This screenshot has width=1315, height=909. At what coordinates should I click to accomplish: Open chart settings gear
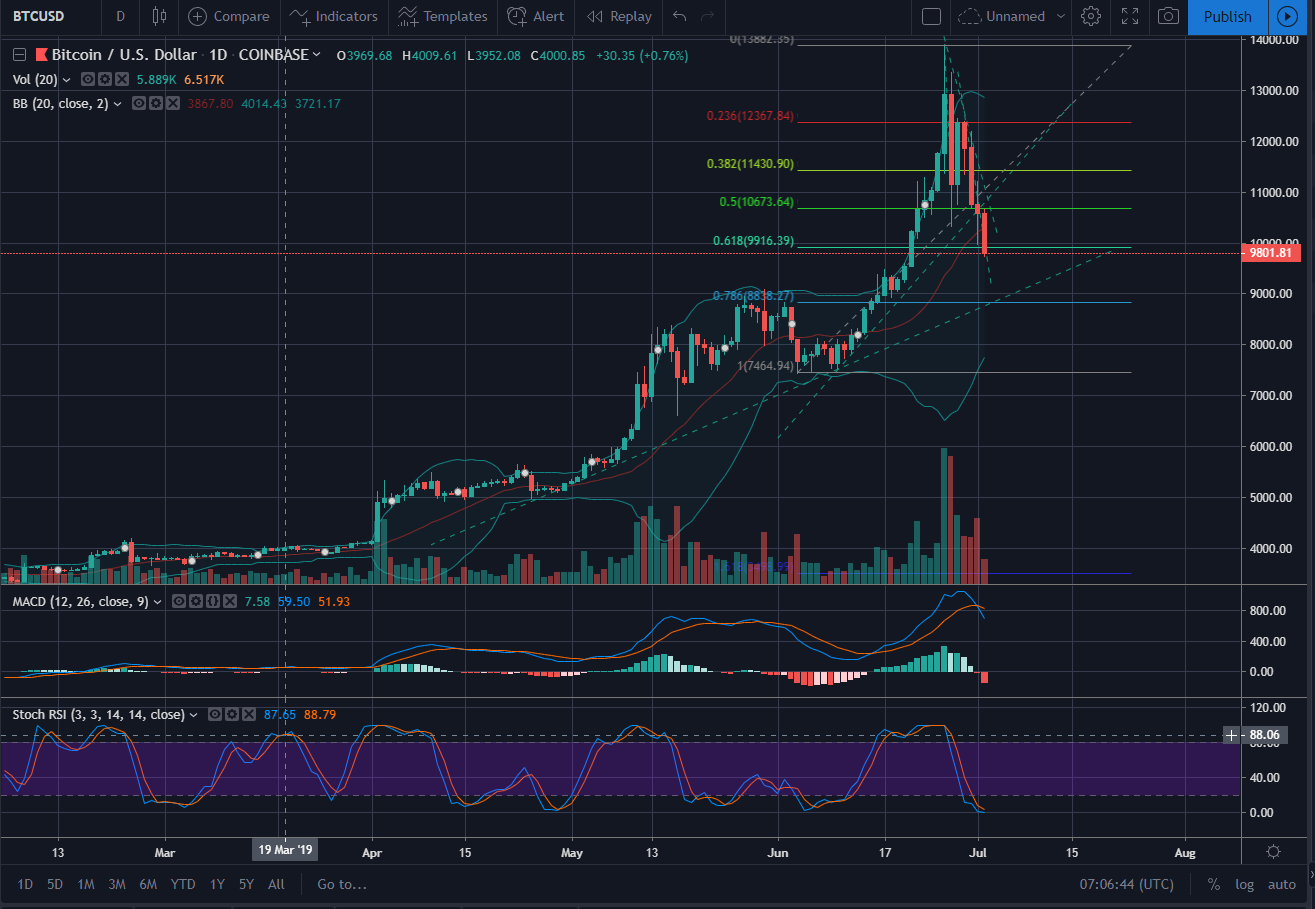1091,16
